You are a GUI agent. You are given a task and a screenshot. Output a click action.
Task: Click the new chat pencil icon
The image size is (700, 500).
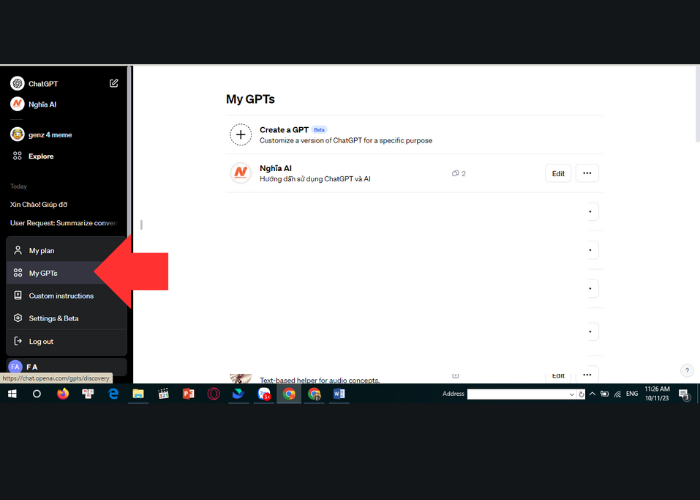(x=114, y=83)
